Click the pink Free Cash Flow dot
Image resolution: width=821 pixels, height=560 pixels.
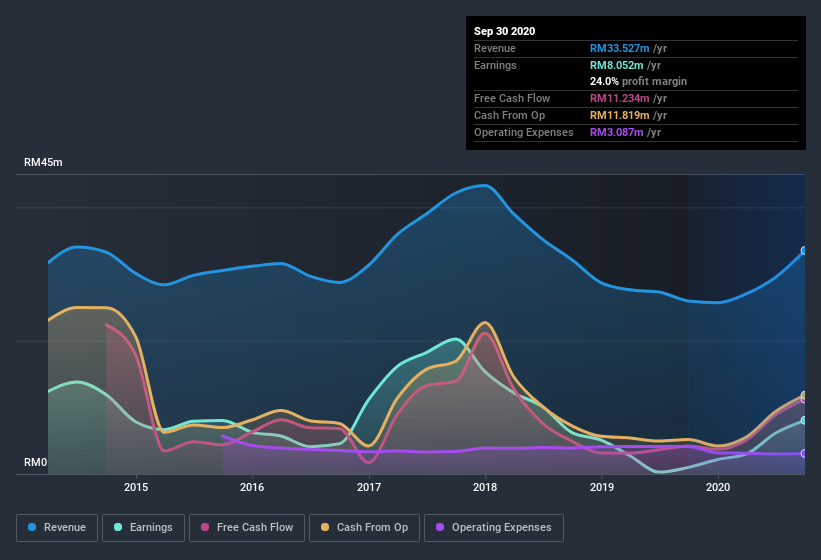pyautogui.click(x=205, y=527)
